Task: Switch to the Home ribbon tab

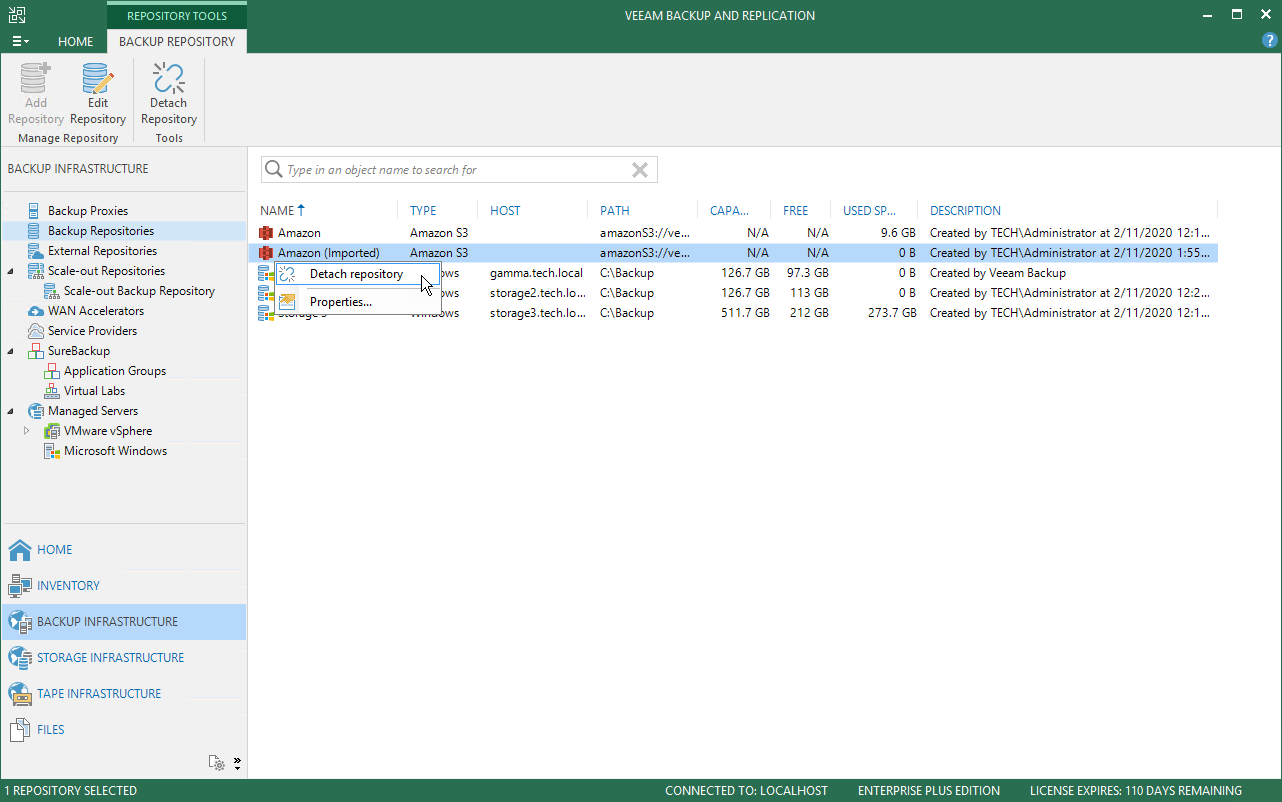Action: (76, 42)
